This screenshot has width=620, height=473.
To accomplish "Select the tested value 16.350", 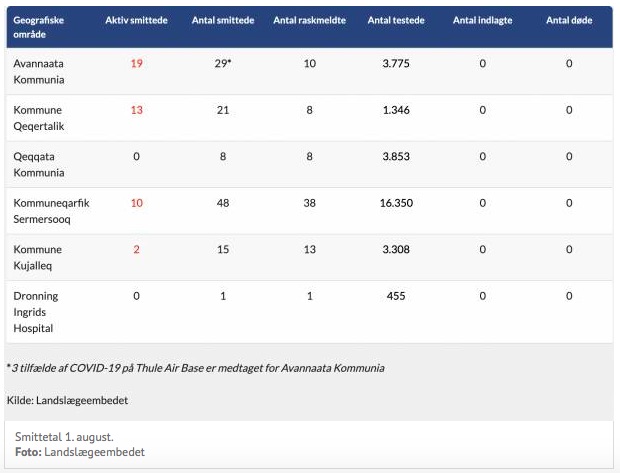I will 396,203.
